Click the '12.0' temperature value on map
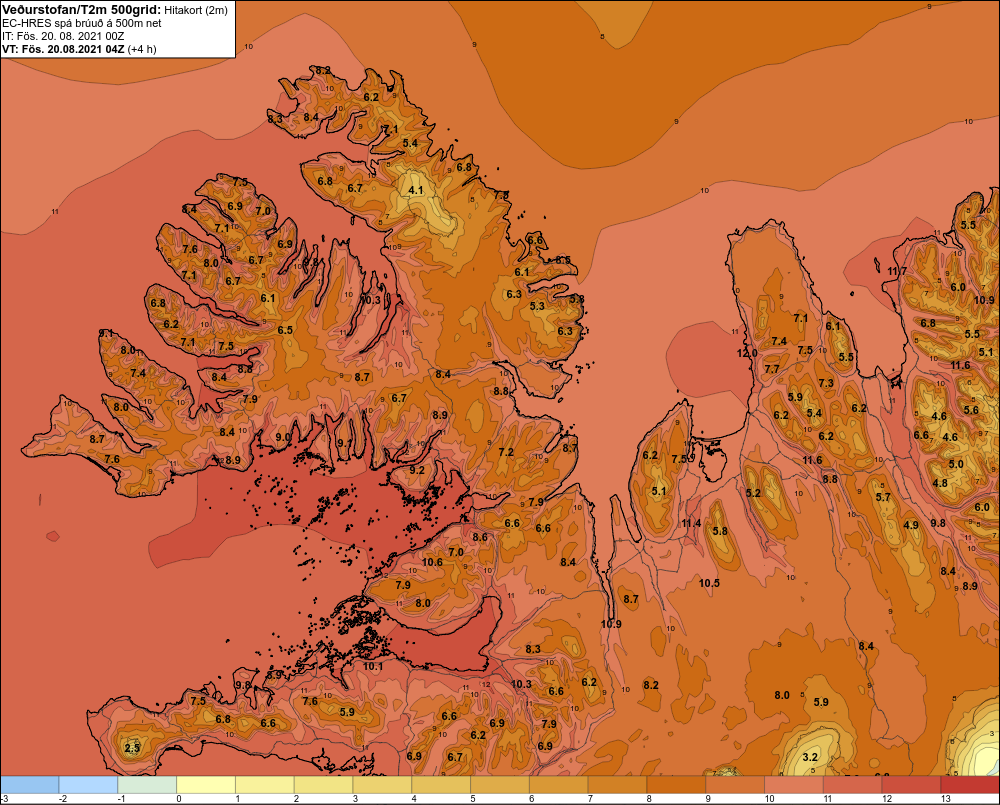This screenshot has height=805, width=1000. click(747, 353)
